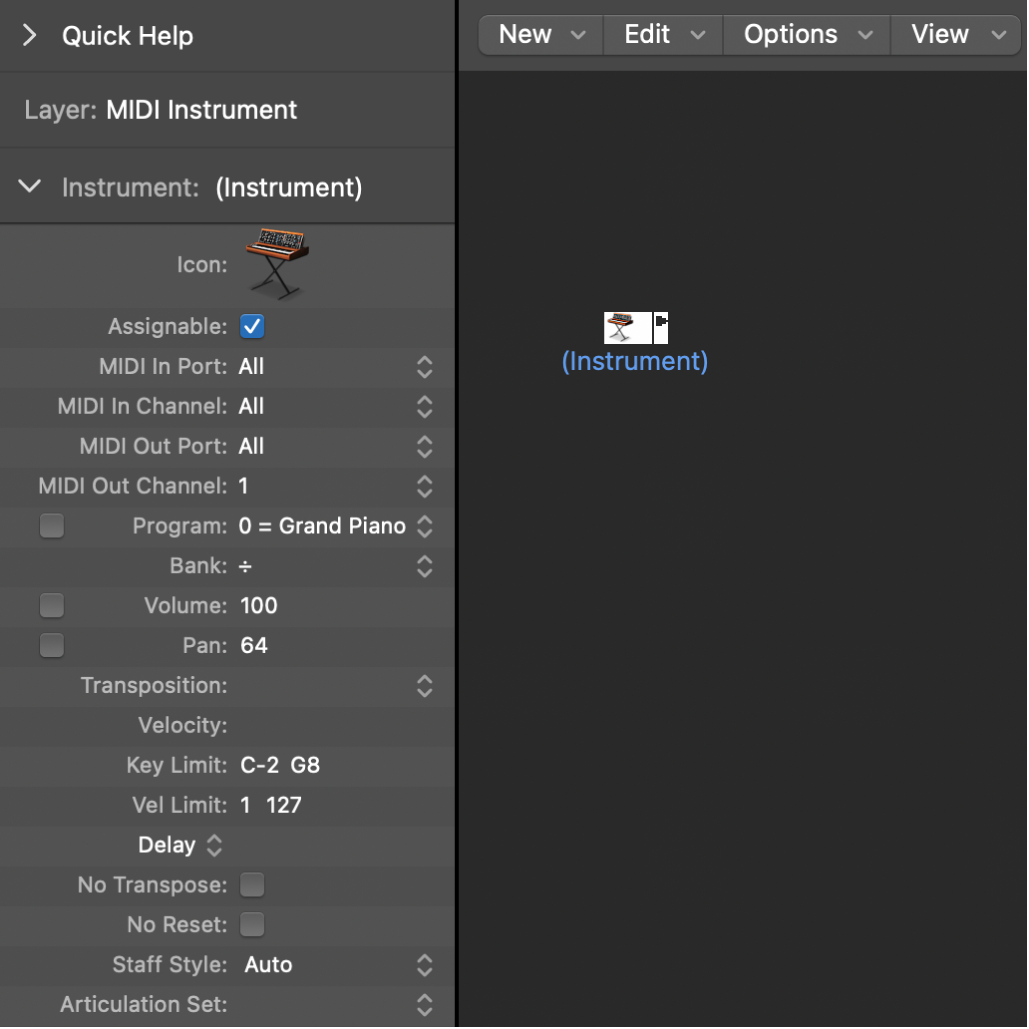Viewport: 1029px width, 1029px height.
Task: Select the (Instrument) object icon in the Environment
Action: pyautogui.click(x=629, y=326)
